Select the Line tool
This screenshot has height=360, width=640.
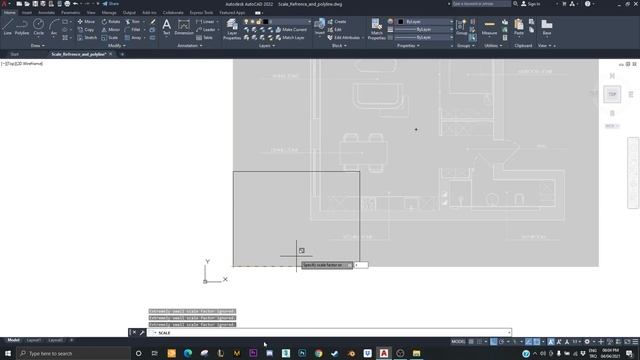tap(7, 27)
